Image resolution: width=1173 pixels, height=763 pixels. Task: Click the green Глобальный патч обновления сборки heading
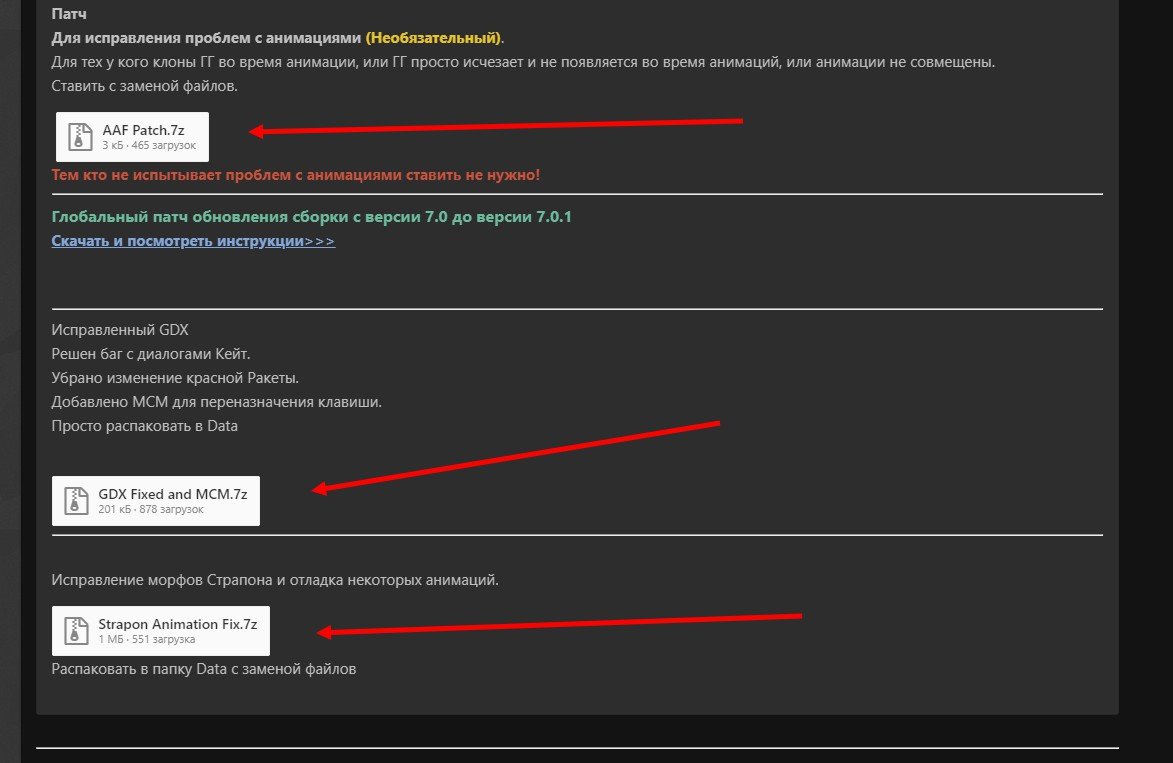[311, 217]
